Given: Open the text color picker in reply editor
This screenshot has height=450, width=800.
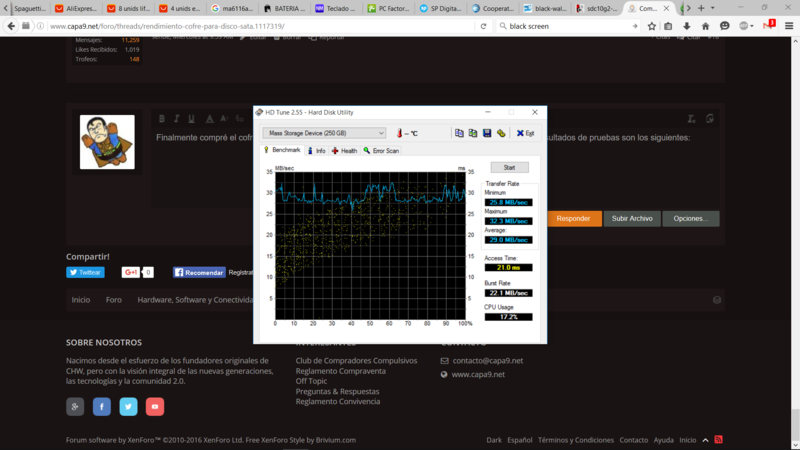Looking at the screenshot, I should (x=209, y=118).
